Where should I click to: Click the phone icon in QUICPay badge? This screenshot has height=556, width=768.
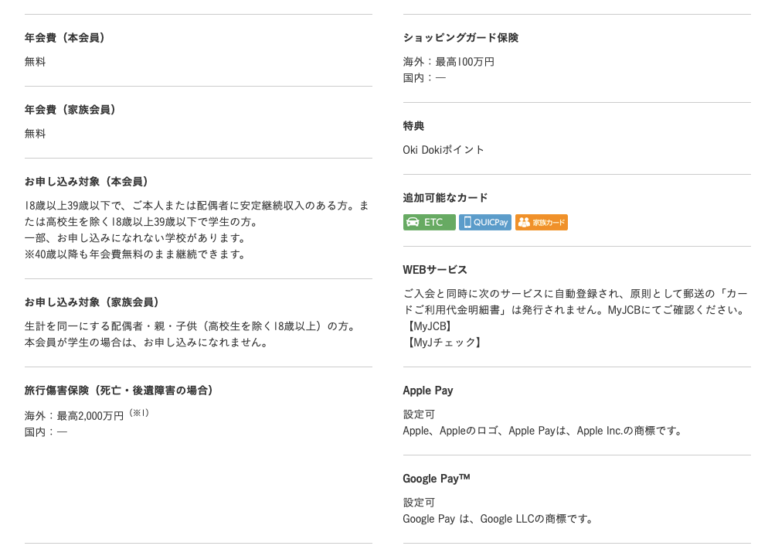click(467, 222)
